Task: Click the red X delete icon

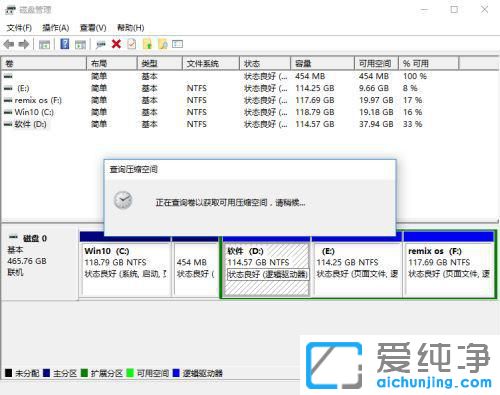Action: 116,44
